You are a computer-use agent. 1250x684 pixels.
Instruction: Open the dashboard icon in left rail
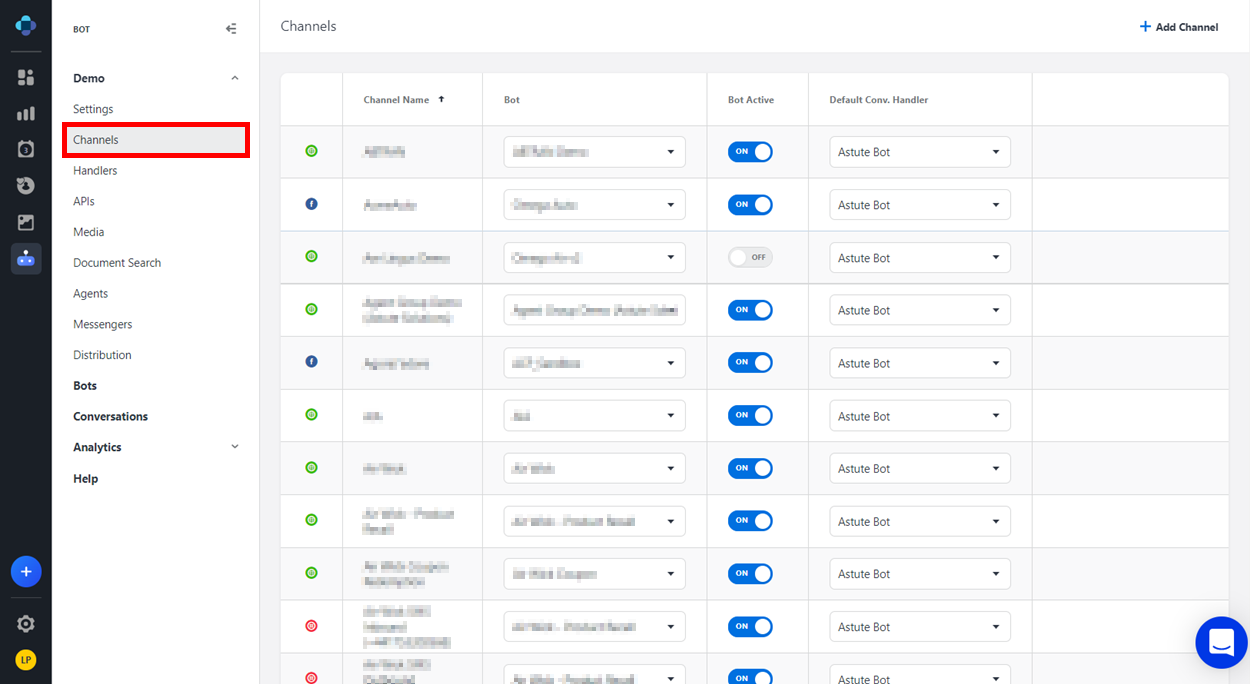(x=26, y=77)
